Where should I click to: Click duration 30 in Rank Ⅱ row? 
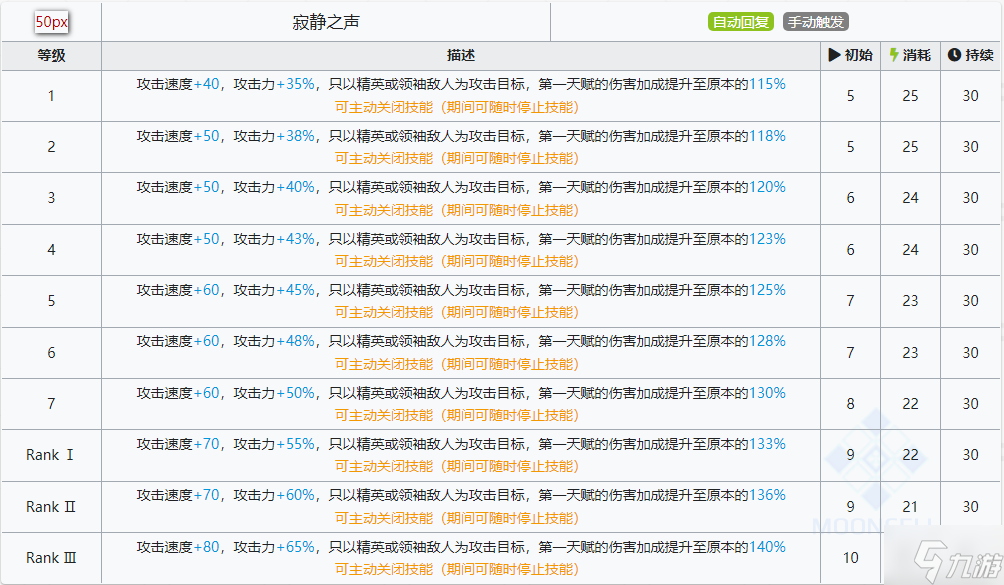coord(971,507)
